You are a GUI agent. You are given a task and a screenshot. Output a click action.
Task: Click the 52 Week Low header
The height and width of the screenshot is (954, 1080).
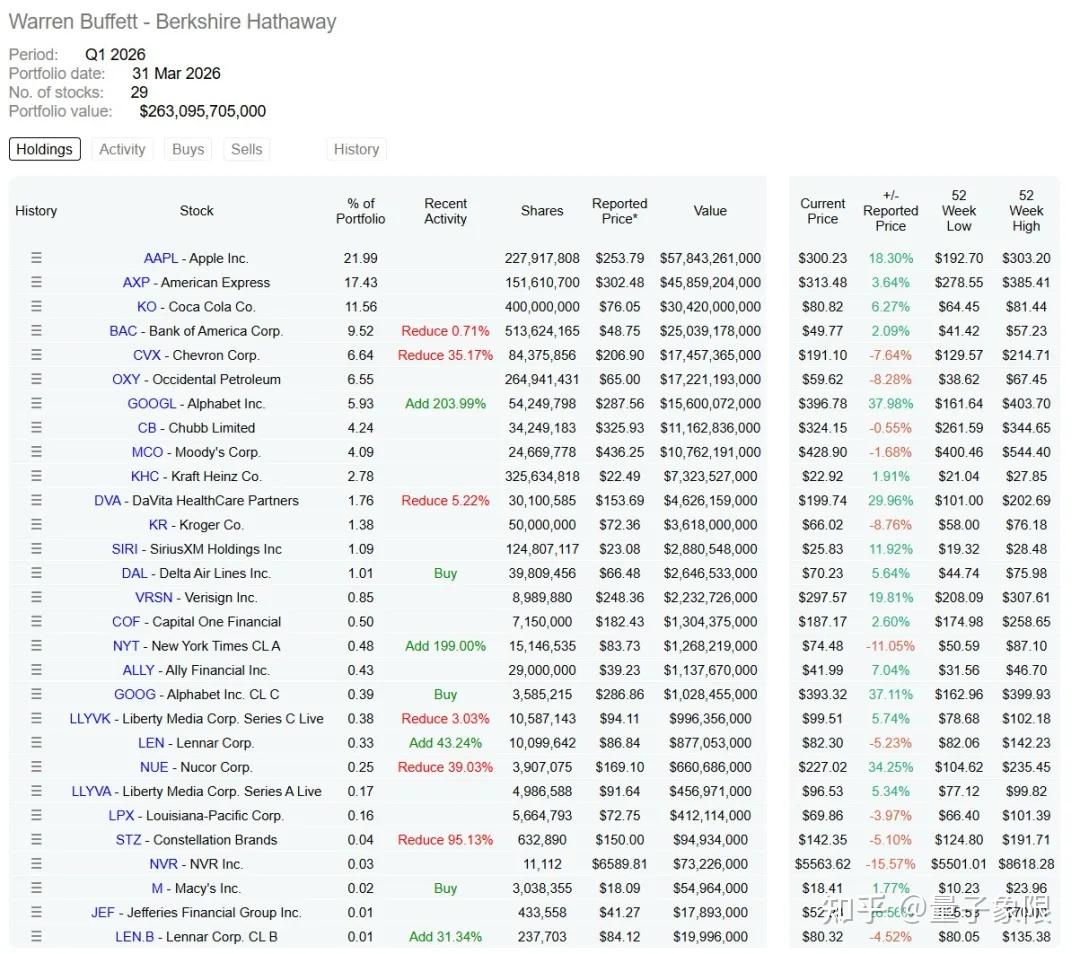(959, 211)
